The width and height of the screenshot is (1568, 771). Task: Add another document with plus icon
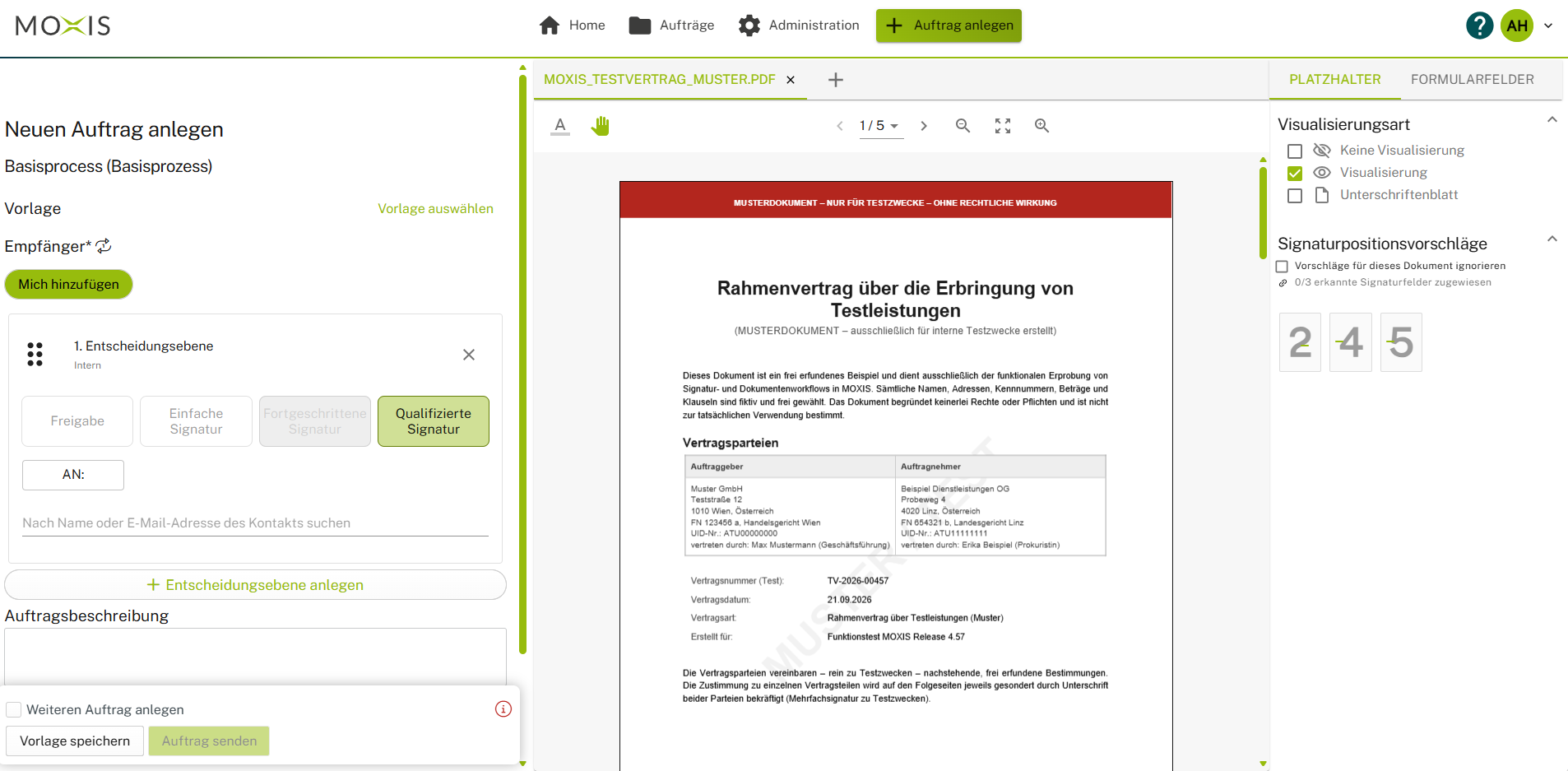pos(836,80)
